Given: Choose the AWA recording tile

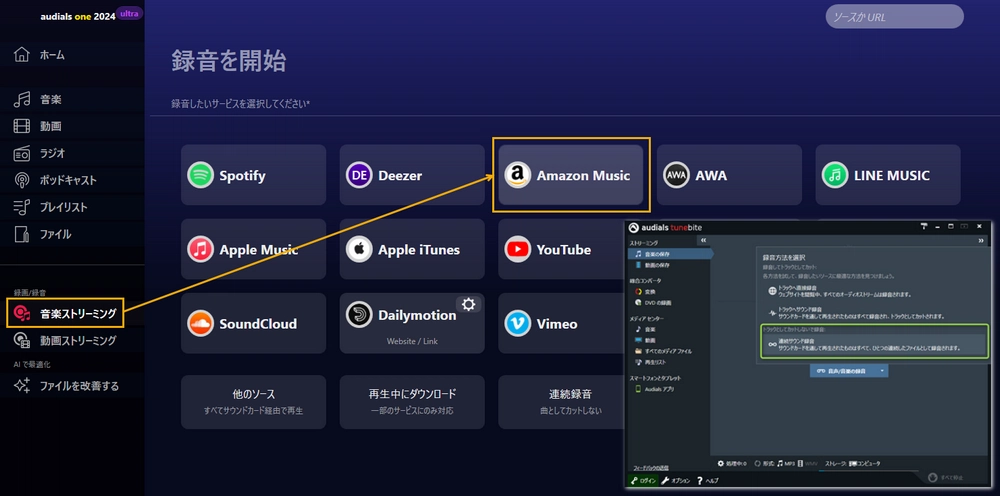Looking at the screenshot, I should click(x=730, y=175).
